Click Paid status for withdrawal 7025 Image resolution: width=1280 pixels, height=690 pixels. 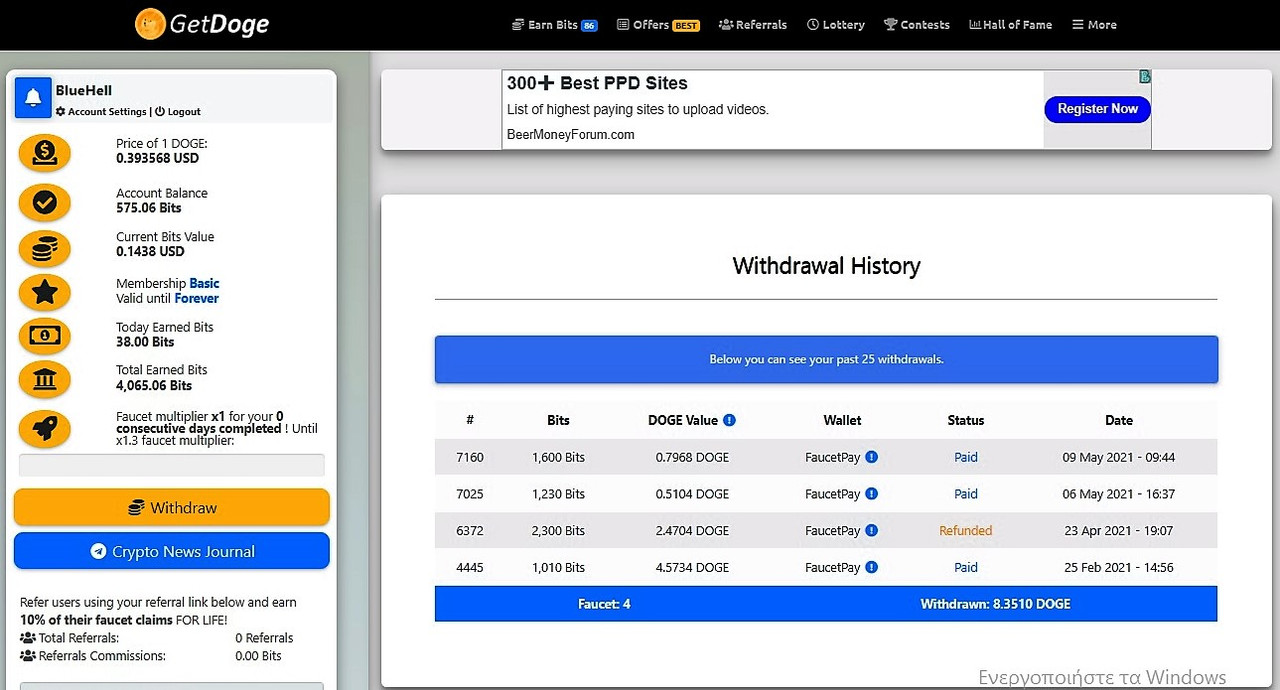(x=966, y=494)
